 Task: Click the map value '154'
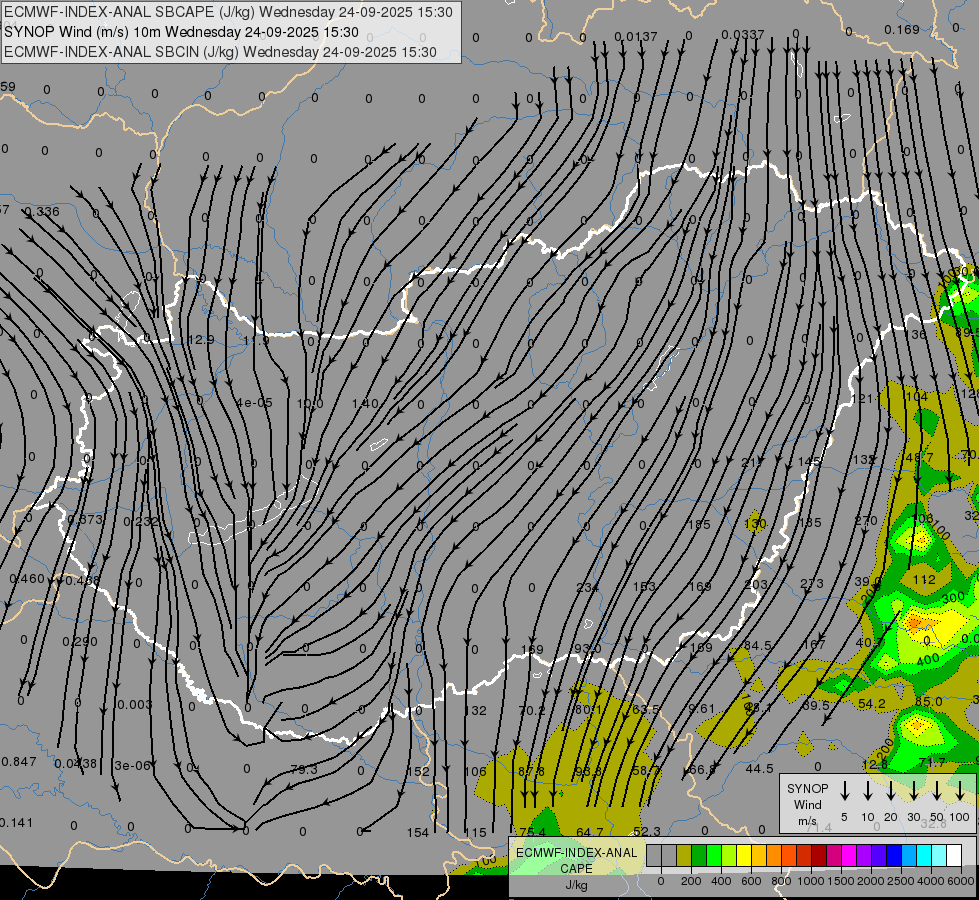[418, 832]
